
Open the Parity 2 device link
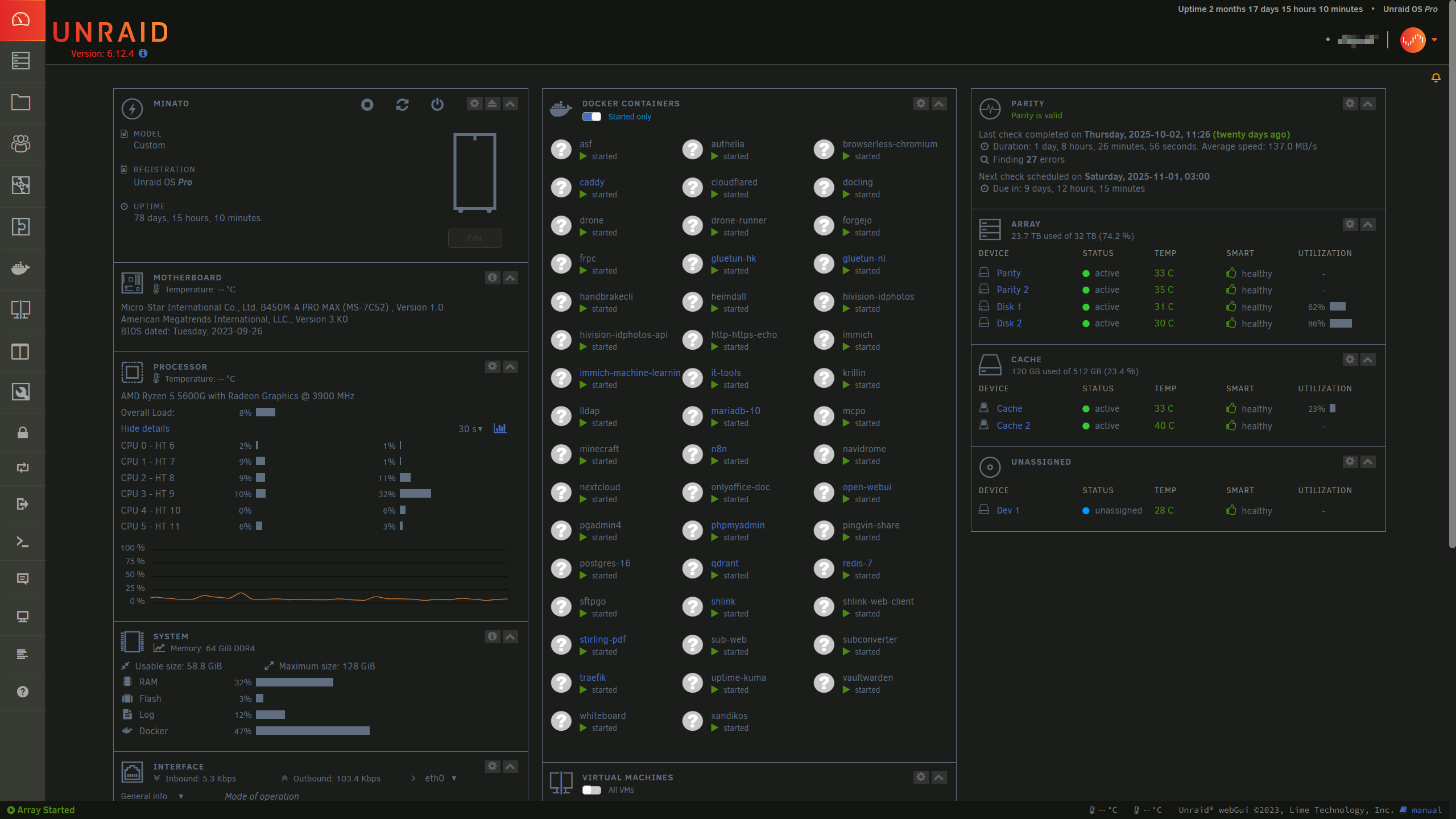[x=1012, y=289]
